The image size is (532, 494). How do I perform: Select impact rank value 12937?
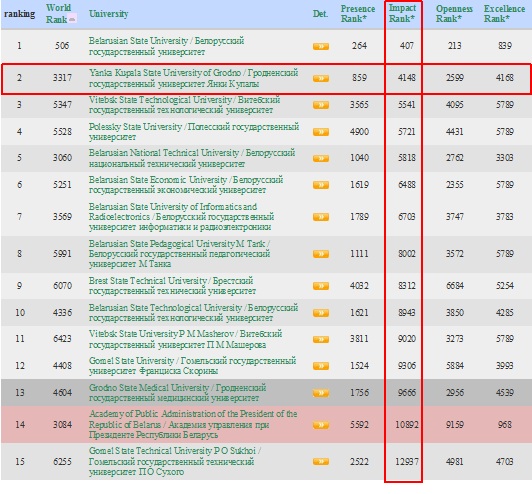pyautogui.click(x=407, y=462)
